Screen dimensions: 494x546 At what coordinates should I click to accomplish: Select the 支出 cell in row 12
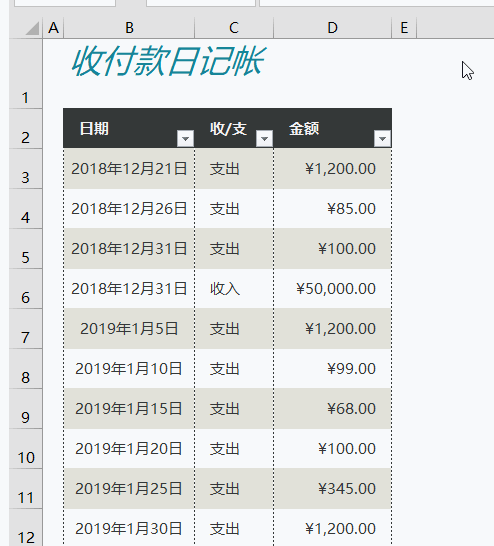click(234, 528)
